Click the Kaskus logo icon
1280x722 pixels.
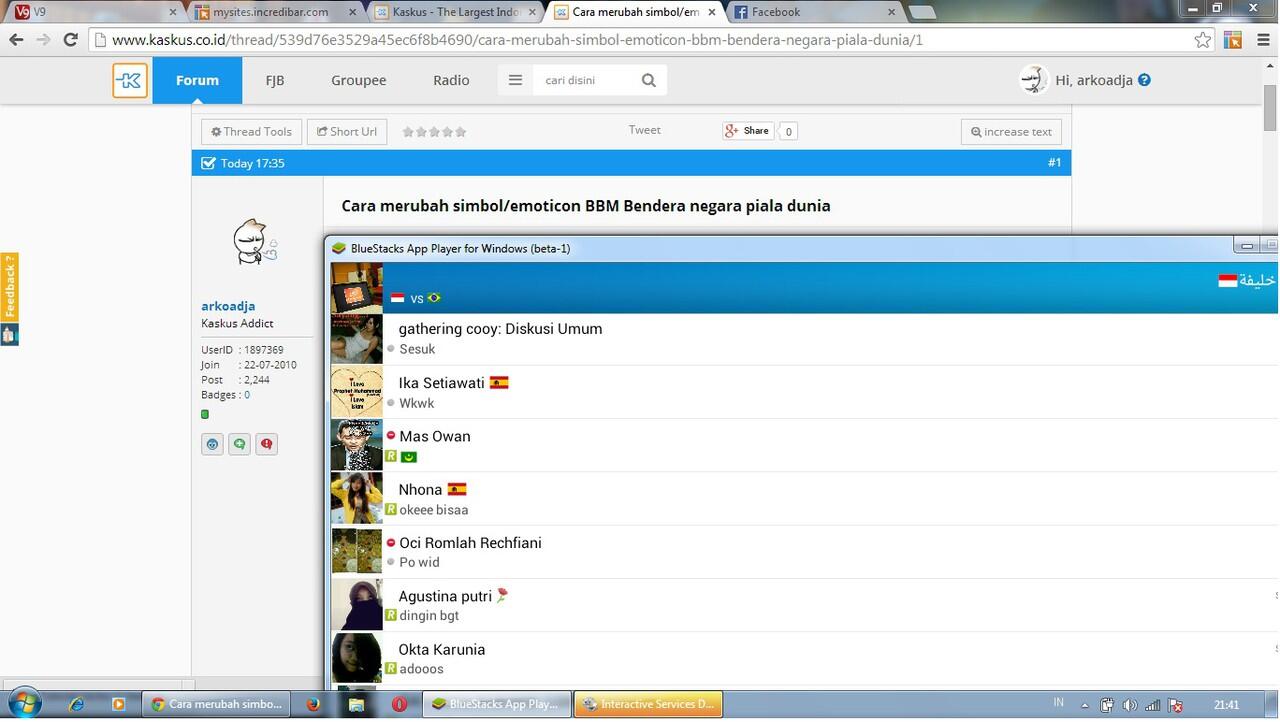coord(130,80)
